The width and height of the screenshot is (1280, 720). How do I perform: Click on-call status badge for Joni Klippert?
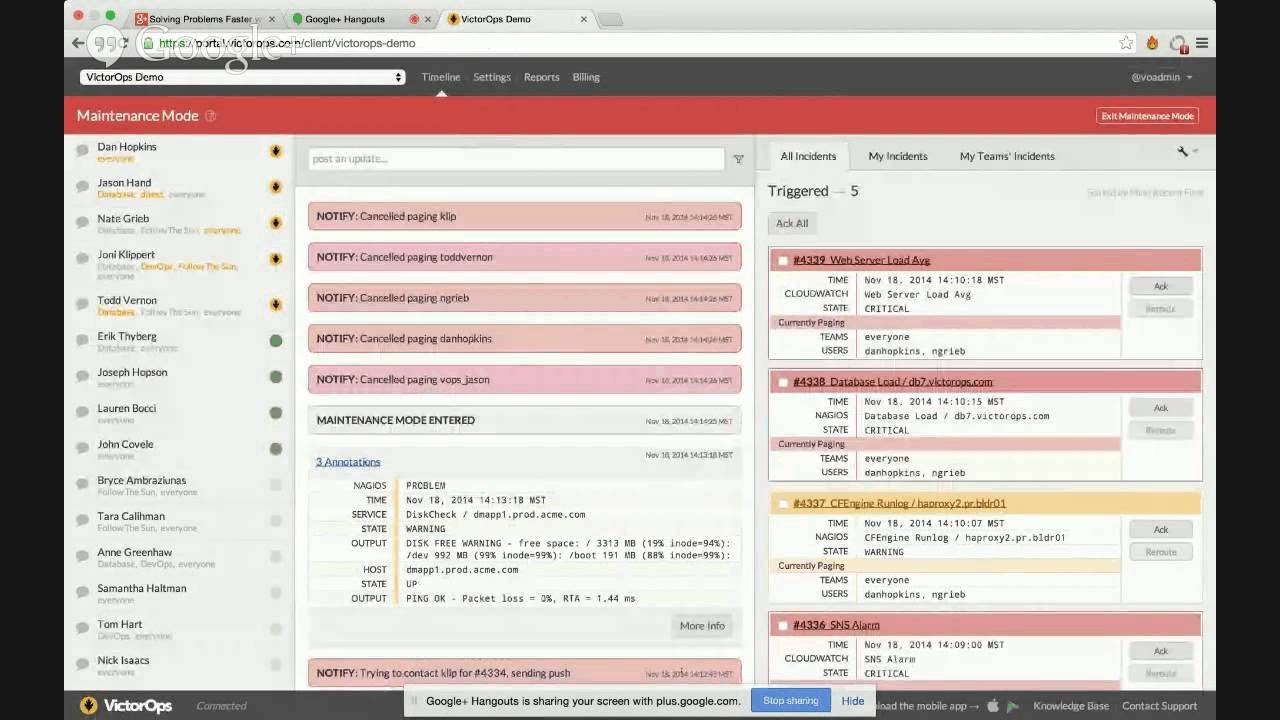[276, 259]
